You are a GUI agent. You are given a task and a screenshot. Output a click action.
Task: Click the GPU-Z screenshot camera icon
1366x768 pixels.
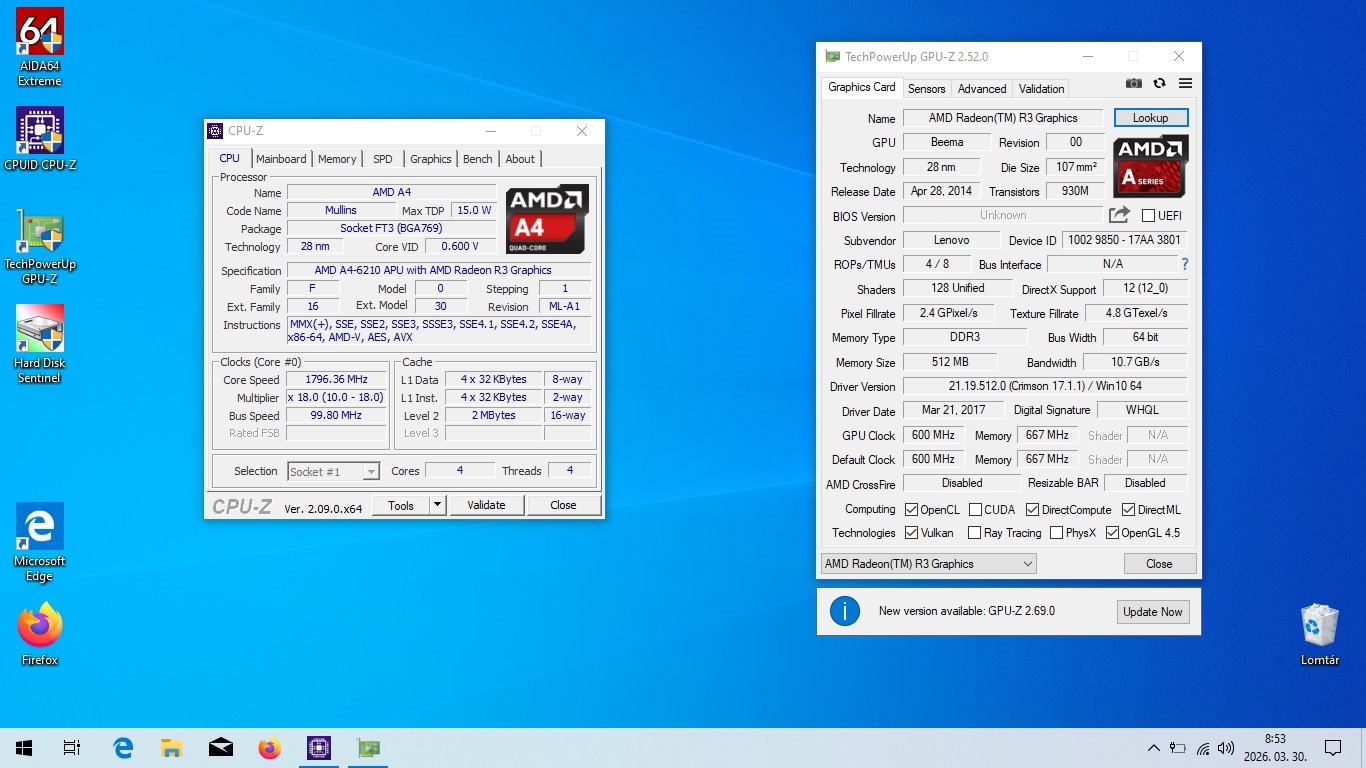click(x=1133, y=84)
